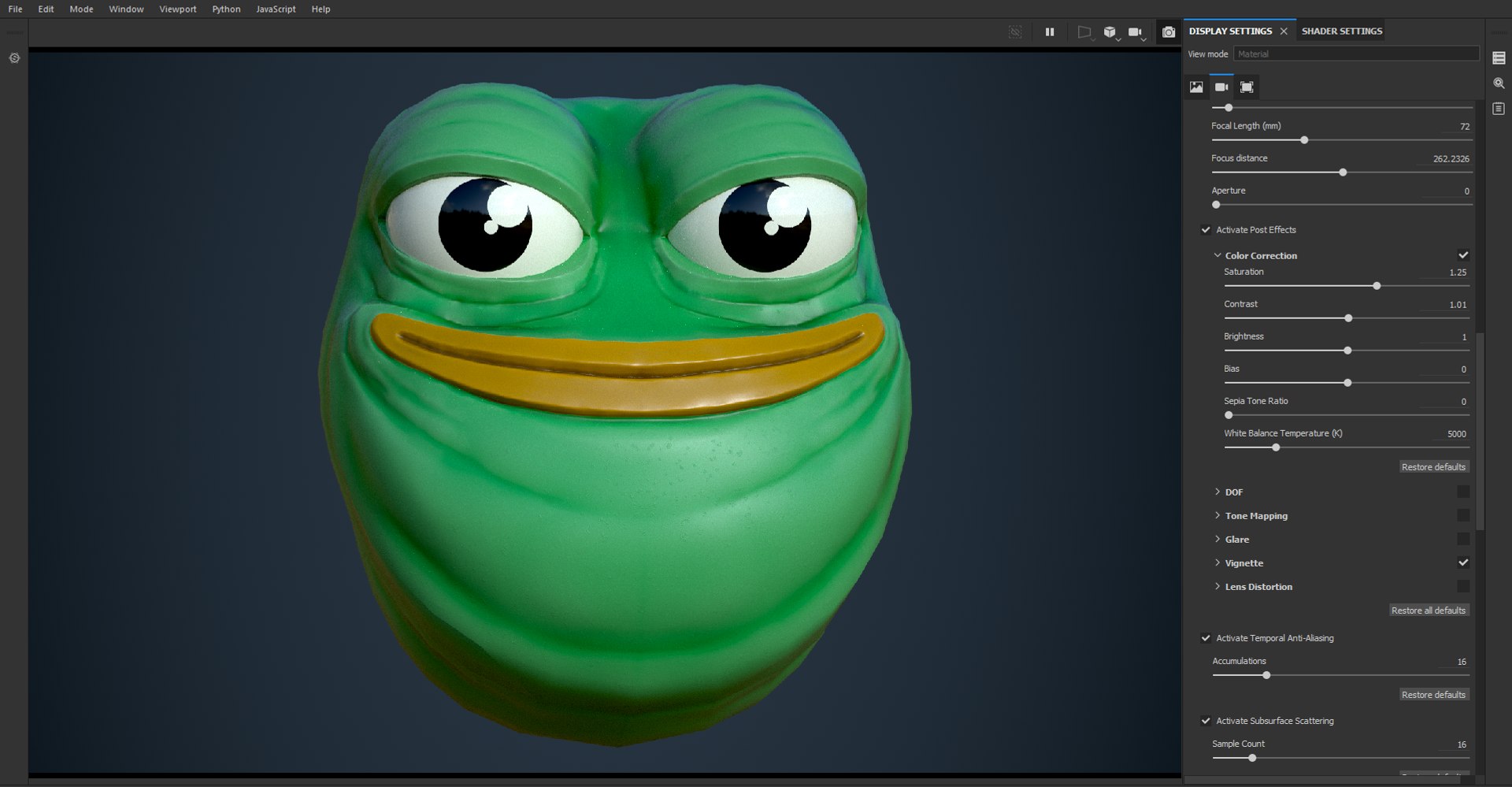Open the perspective view dropdown in toolbar
This screenshot has height=787, width=1512.
click(x=1085, y=32)
